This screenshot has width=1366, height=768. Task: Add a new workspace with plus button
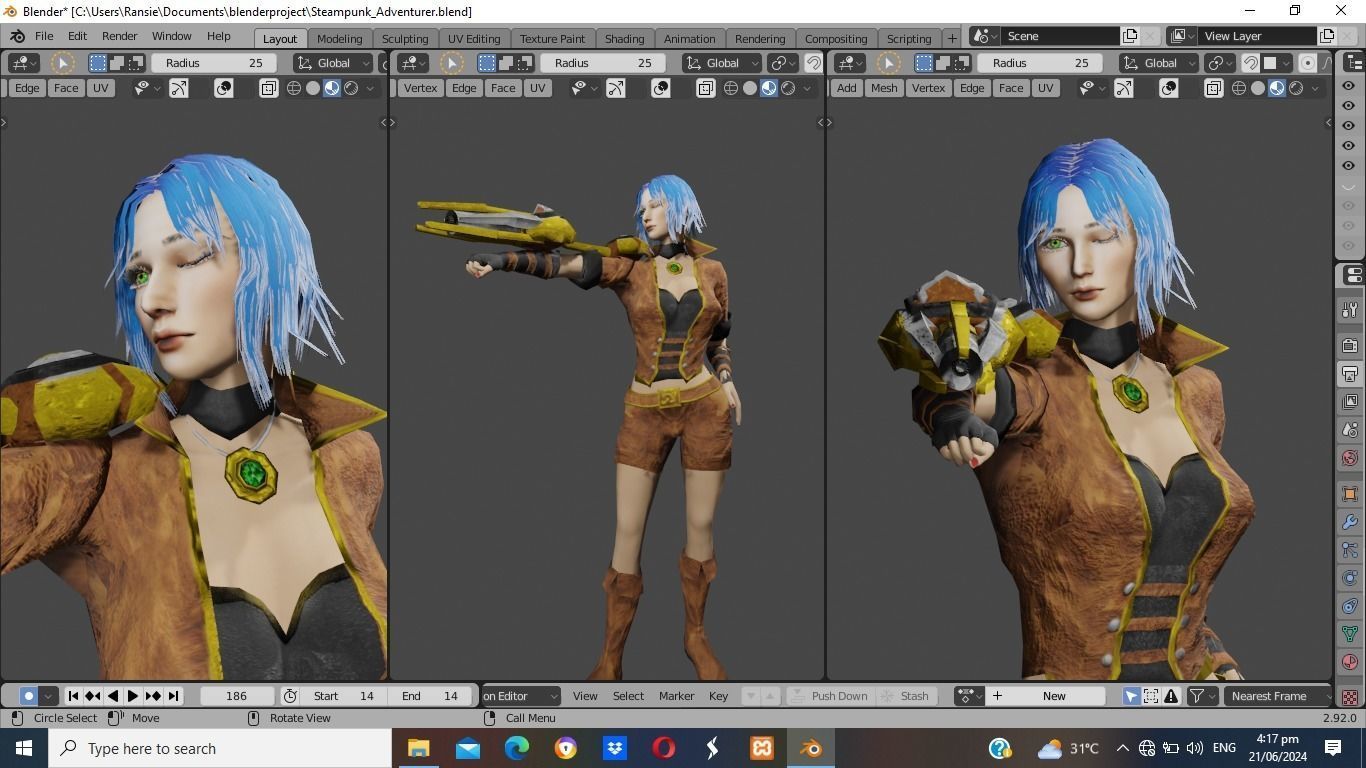pyautogui.click(x=952, y=38)
